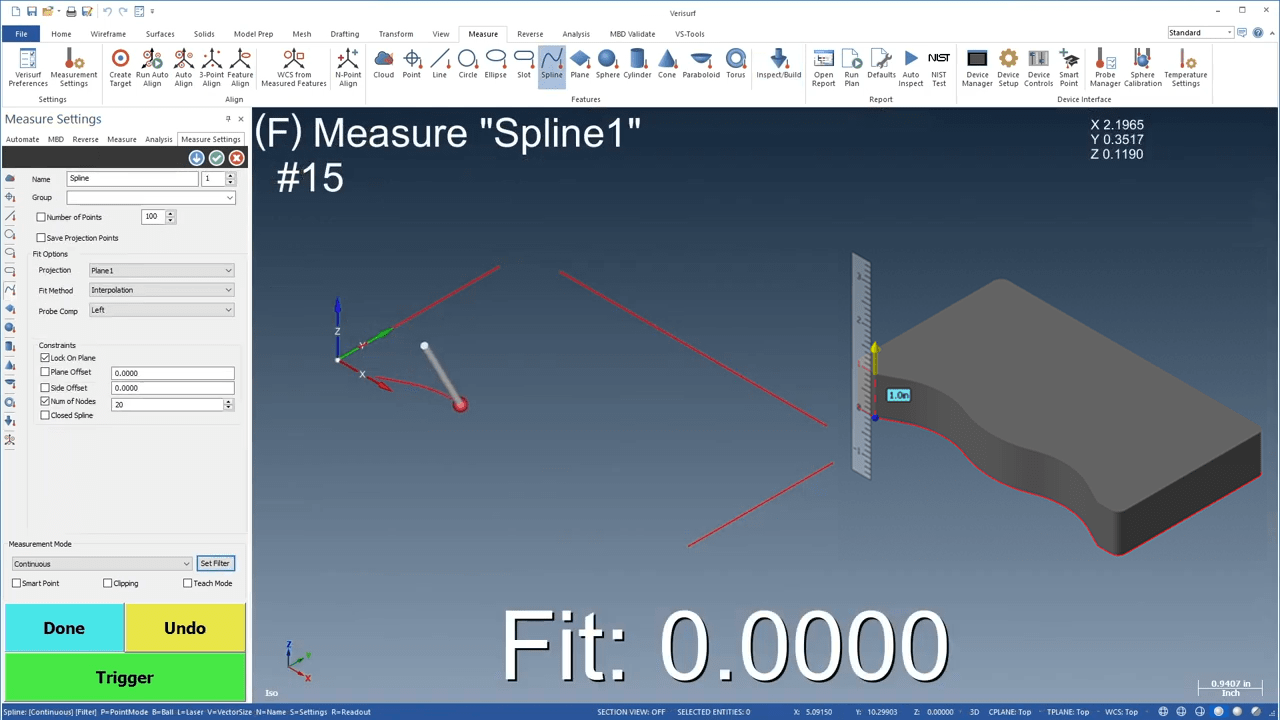Select N-Point Align tool

tap(348, 68)
